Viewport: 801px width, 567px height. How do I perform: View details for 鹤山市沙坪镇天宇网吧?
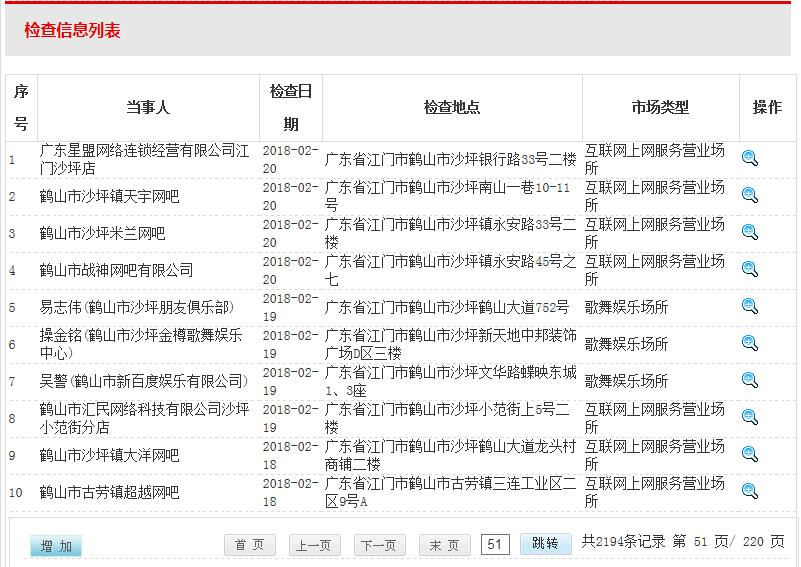[x=749, y=195]
